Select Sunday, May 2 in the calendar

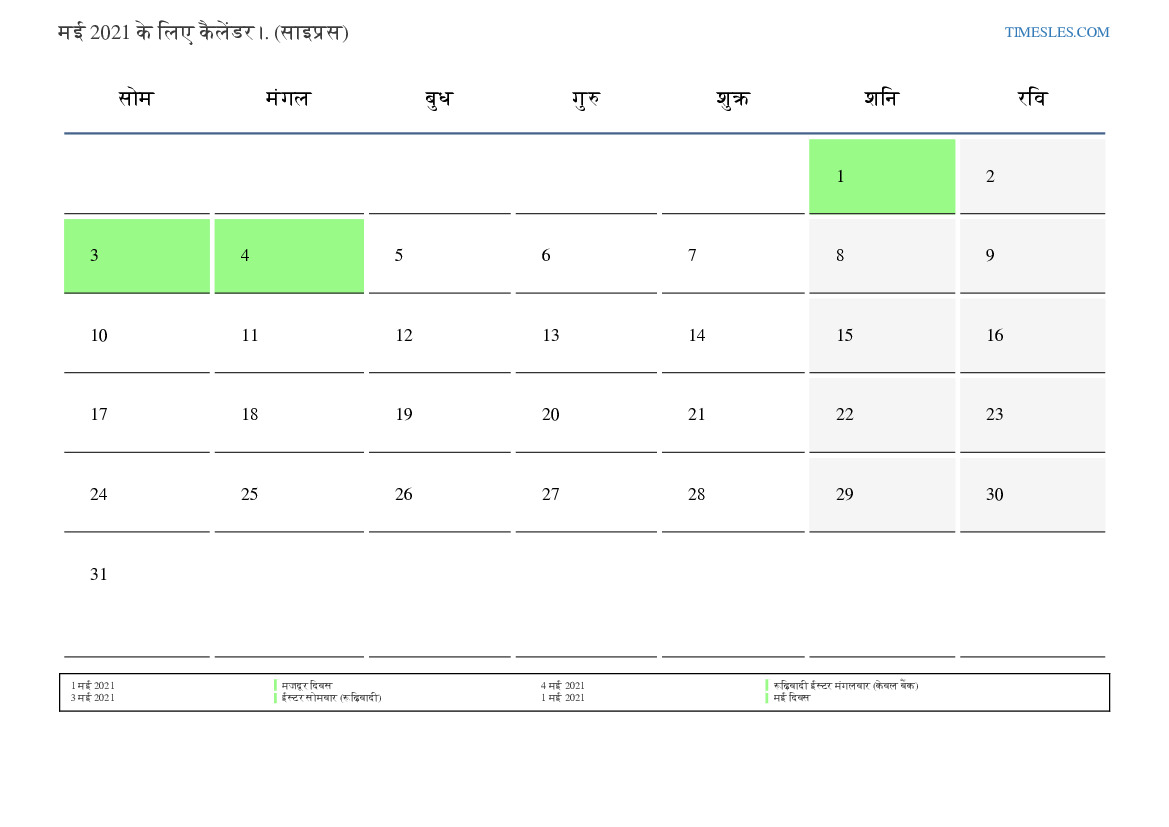tap(1032, 176)
